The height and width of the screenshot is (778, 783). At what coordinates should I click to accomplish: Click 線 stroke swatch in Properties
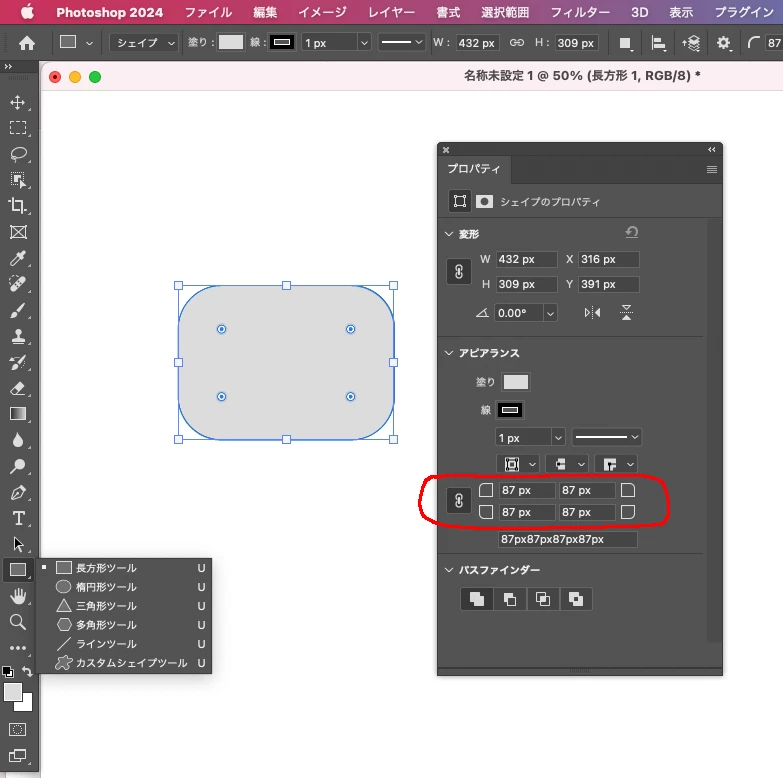coord(509,410)
